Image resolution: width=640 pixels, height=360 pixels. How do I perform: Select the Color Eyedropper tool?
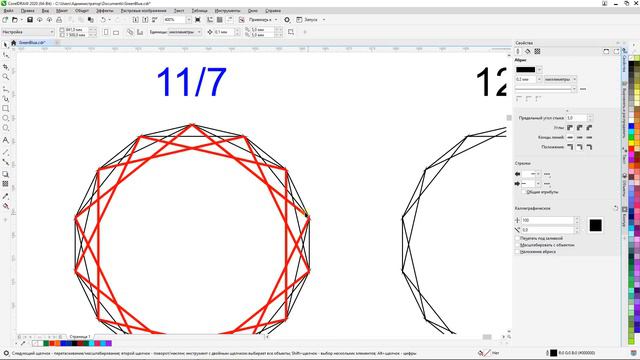pos(5,196)
